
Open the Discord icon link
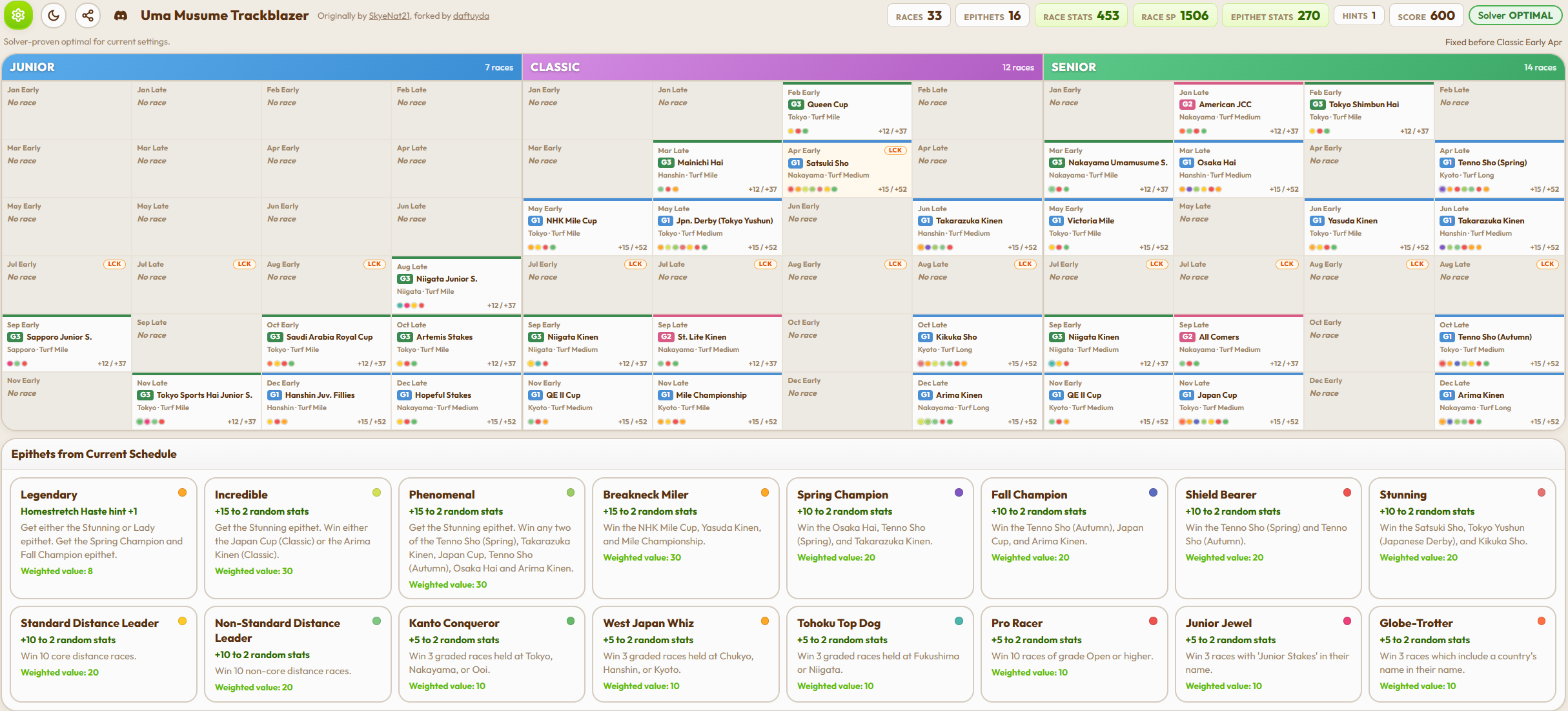point(121,15)
